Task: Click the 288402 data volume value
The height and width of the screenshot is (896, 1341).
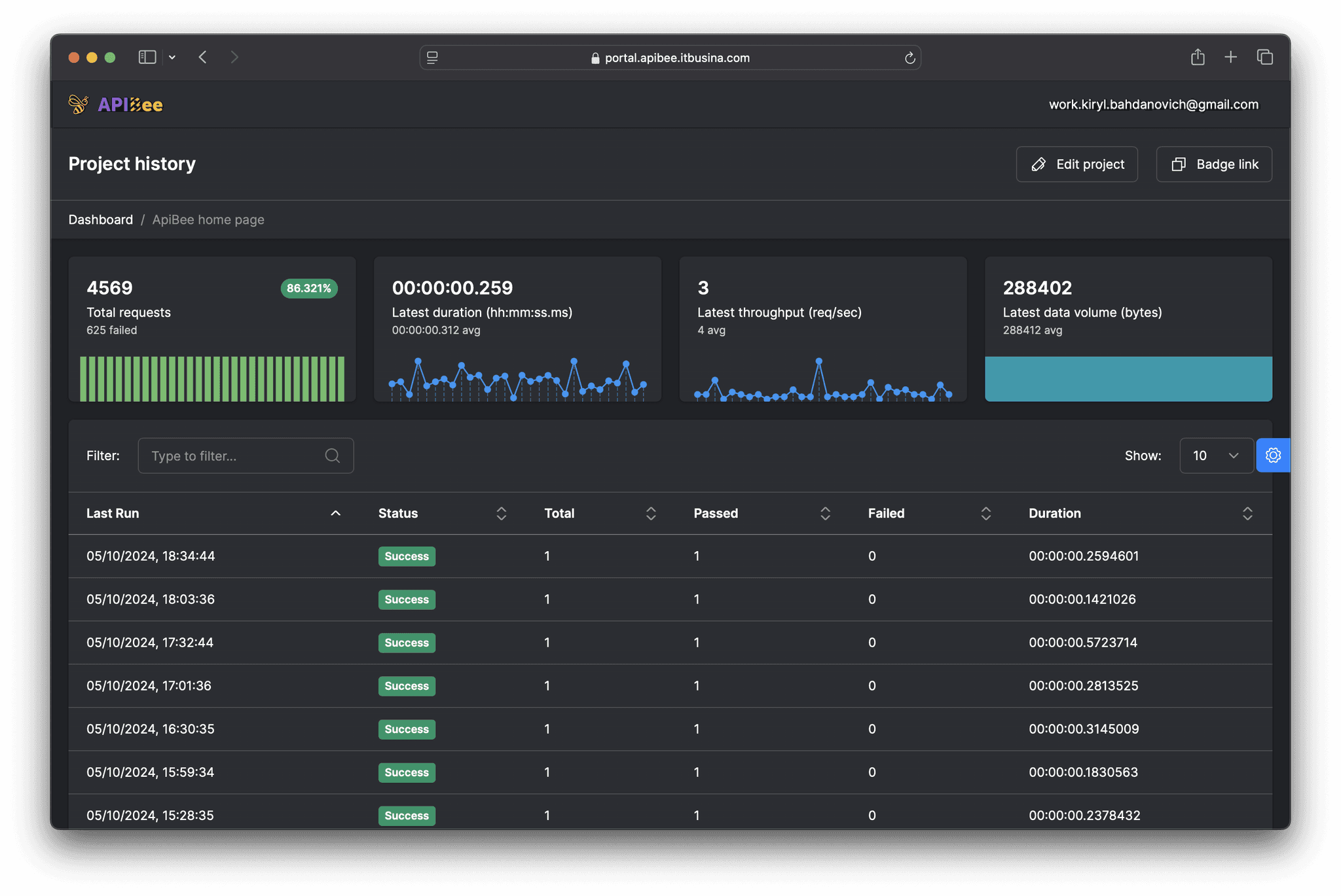Action: (x=1037, y=288)
